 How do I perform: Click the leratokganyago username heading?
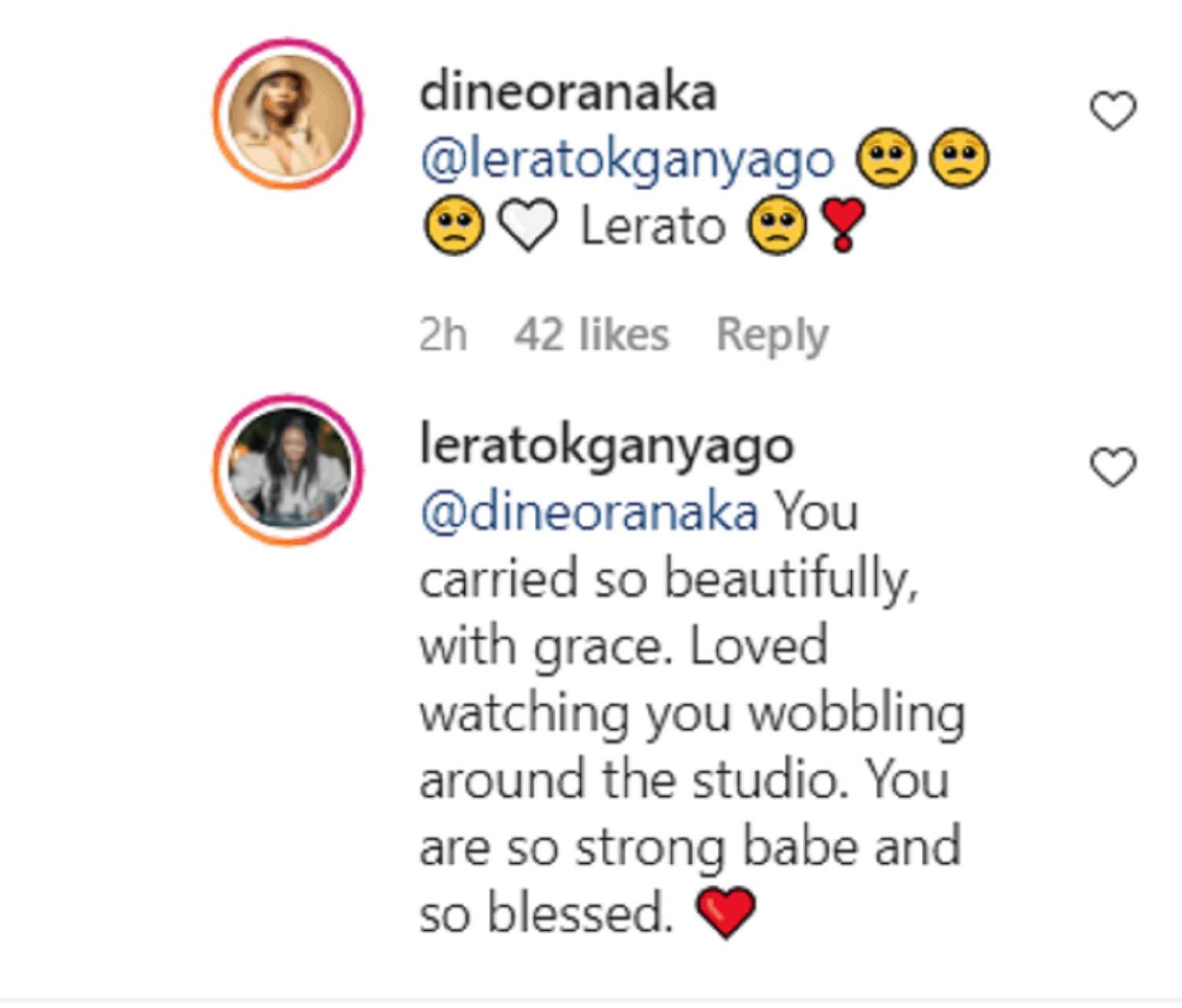coord(607,446)
